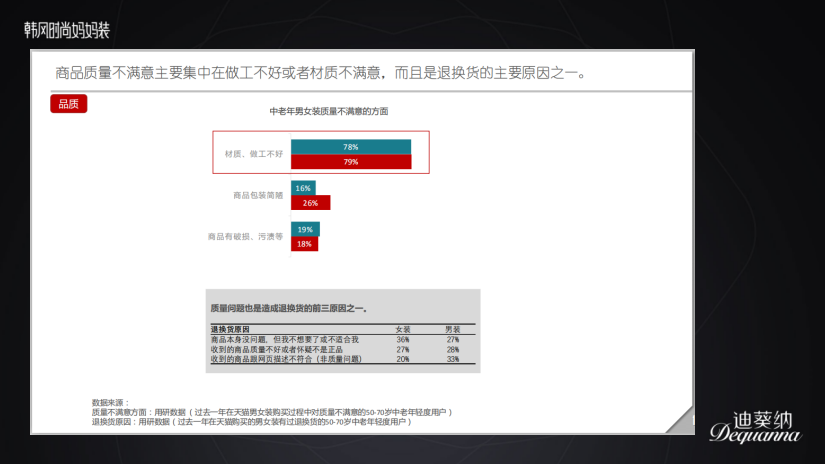Image resolution: width=825 pixels, height=464 pixels.
Task: Click the 迪葵纳 Dequanna logo
Action: click(756, 427)
